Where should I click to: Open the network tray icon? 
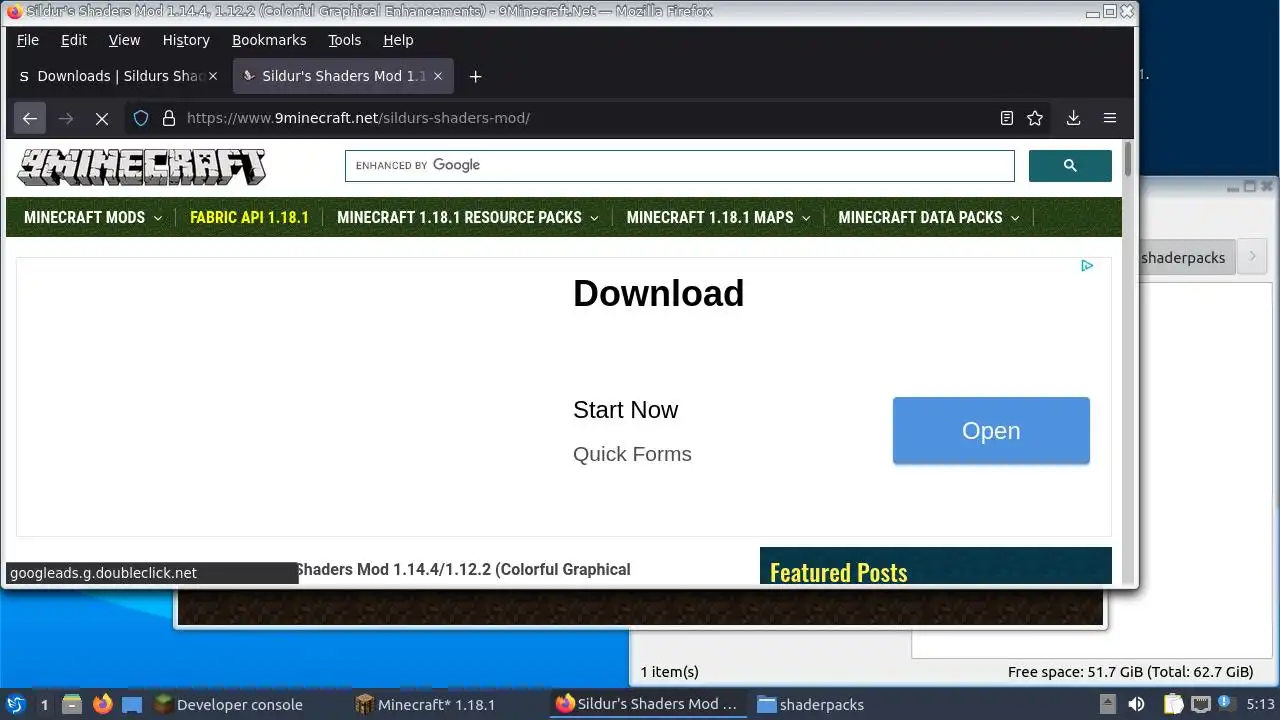pyautogui.click(x=1201, y=704)
